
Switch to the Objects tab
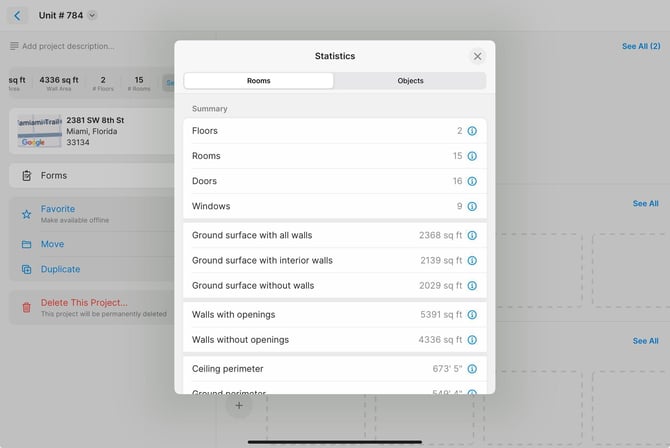(410, 81)
